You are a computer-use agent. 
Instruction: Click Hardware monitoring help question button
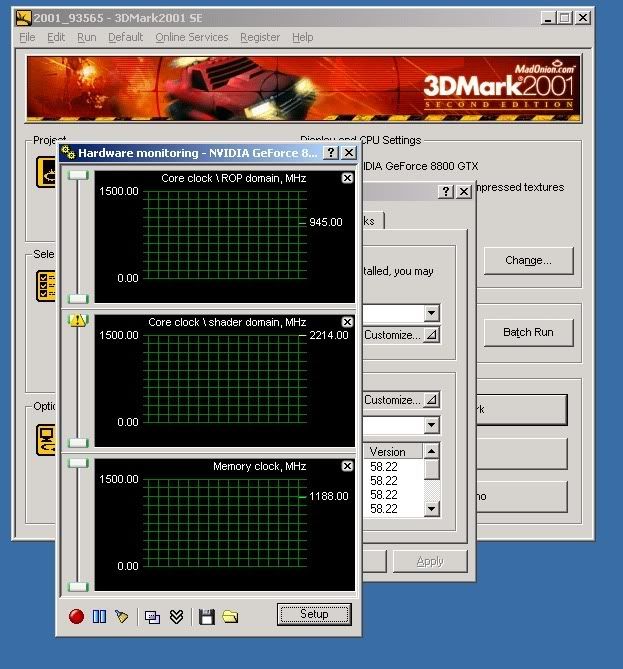tap(331, 153)
